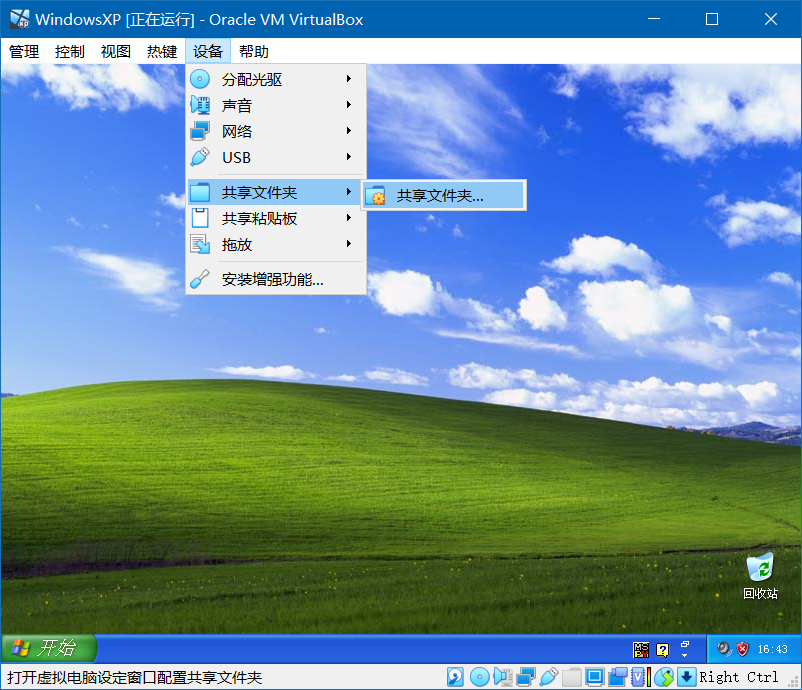Select 共享文件夹... in the flyout submenu
The image size is (802, 690).
443,195
